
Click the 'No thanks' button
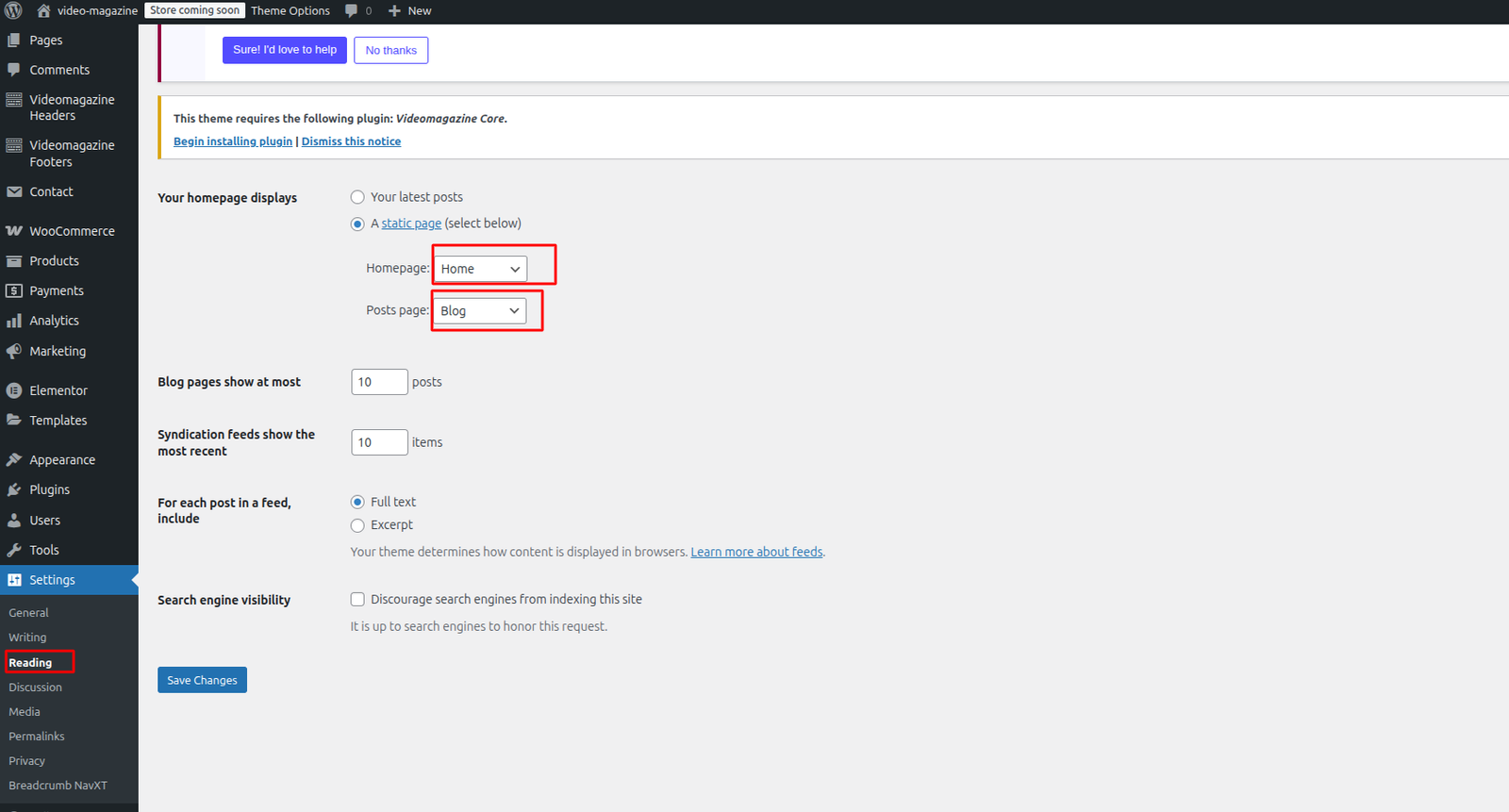(390, 50)
